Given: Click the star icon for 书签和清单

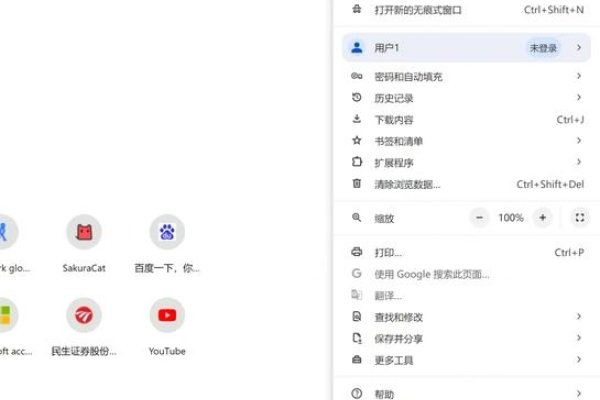Looking at the screenshot, I should [x=357, y=140].
